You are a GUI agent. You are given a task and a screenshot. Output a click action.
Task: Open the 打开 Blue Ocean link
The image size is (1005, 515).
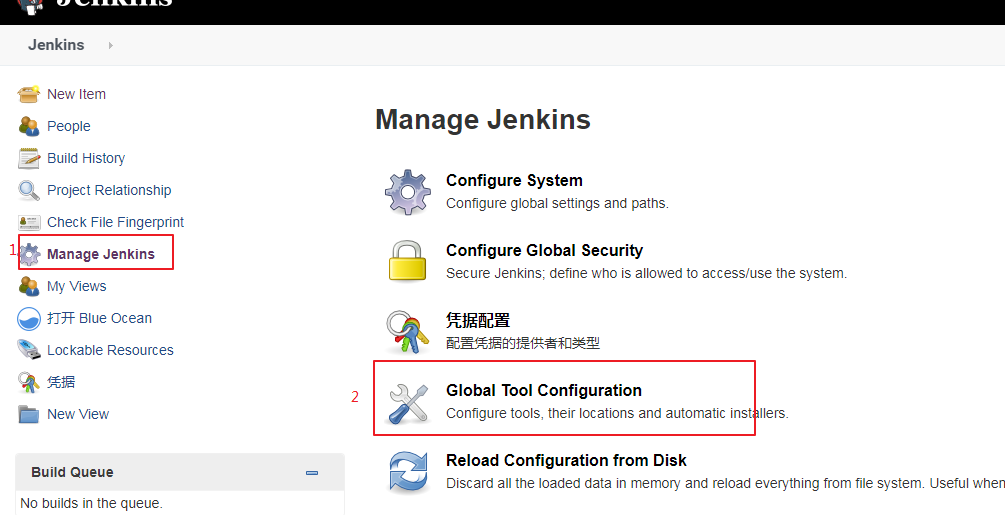[x=99, y=318]
